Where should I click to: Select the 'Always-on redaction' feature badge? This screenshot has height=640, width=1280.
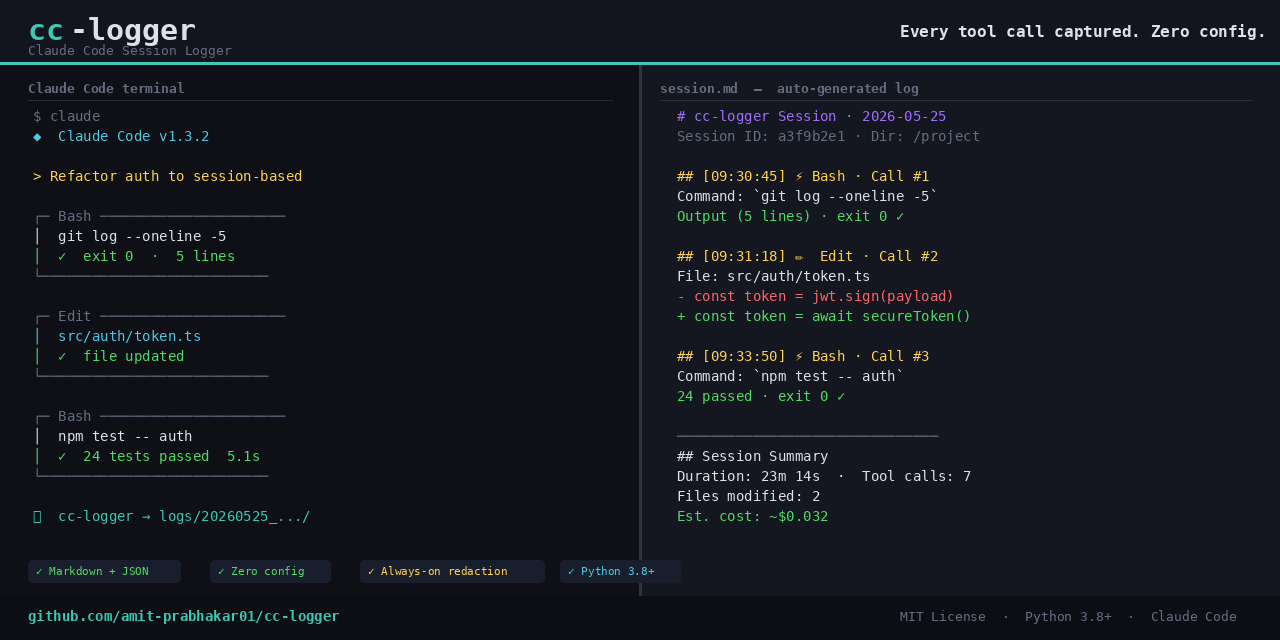(452, 572)
